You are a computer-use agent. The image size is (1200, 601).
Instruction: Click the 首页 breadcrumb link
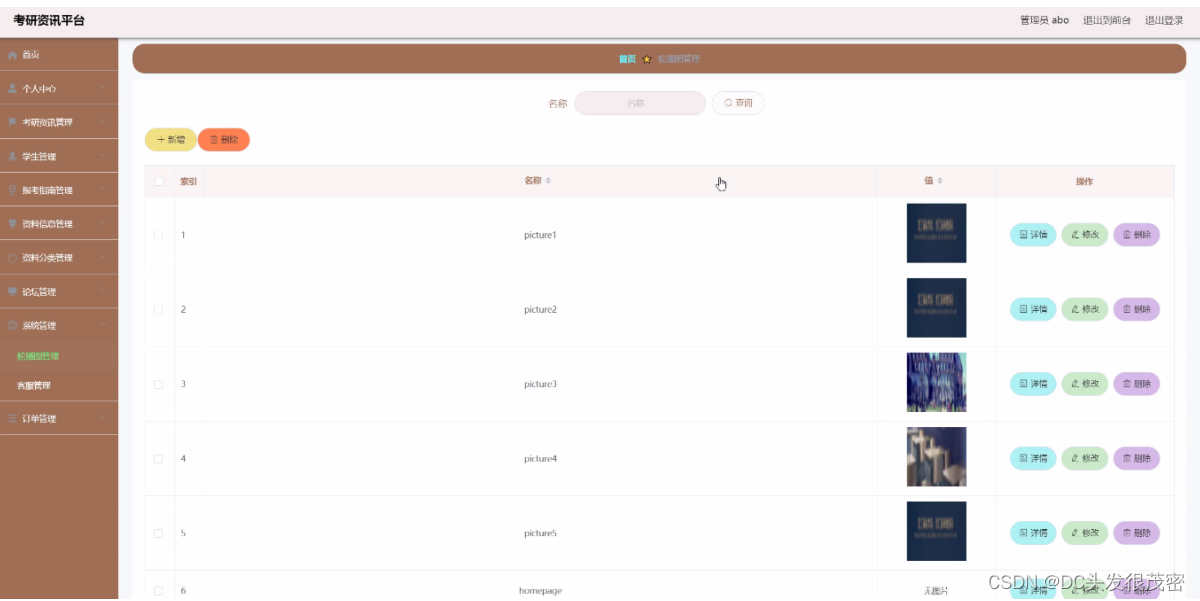click(x=627, y=59)
